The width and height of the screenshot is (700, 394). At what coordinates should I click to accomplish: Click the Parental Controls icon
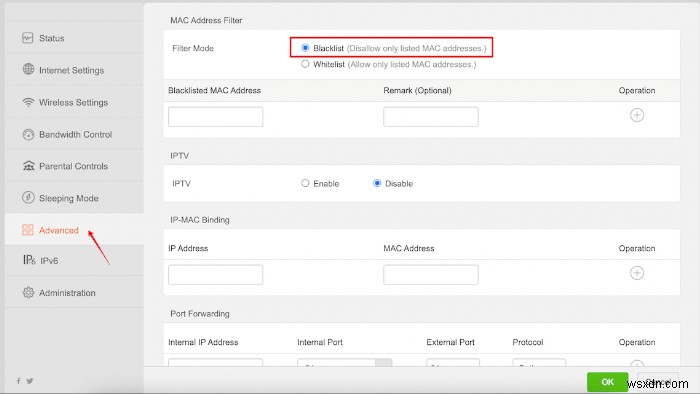coord(28,166)
